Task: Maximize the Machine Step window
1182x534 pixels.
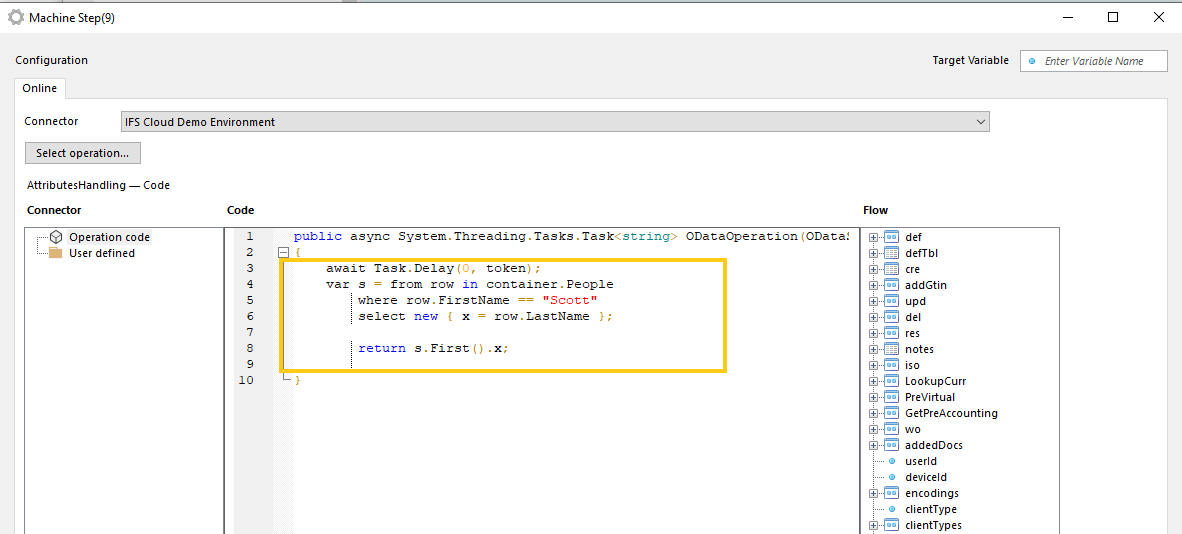Action: tap(1113, 17)
